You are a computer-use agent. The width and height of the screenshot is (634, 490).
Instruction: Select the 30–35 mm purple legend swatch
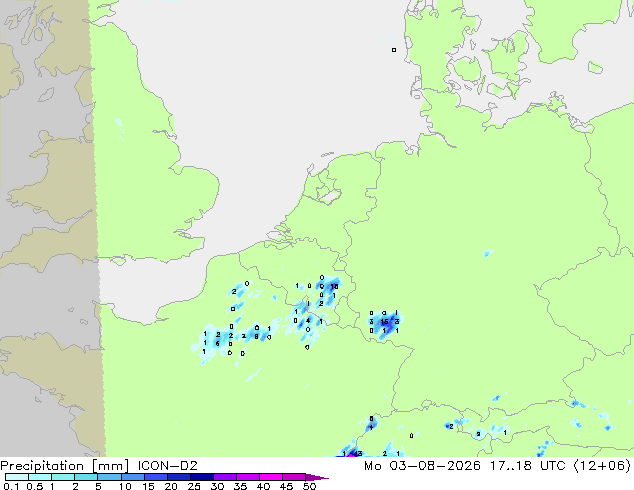225,477
